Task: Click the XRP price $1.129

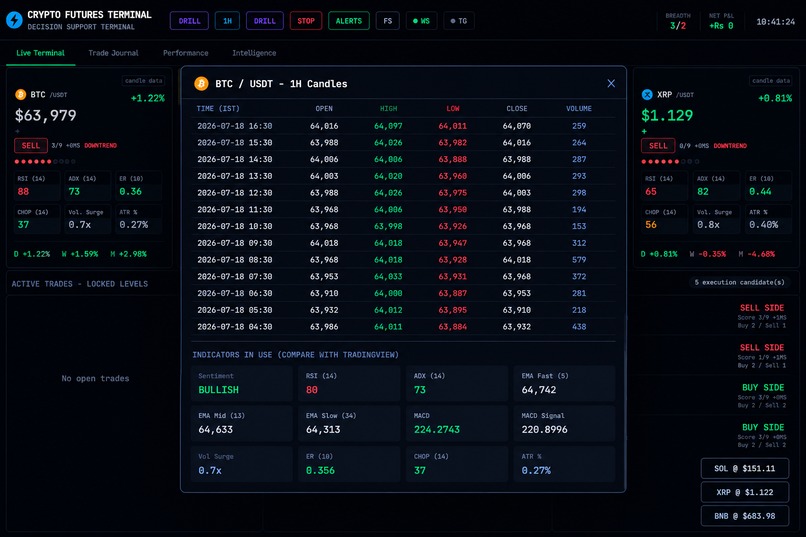Action: [667, 115]
